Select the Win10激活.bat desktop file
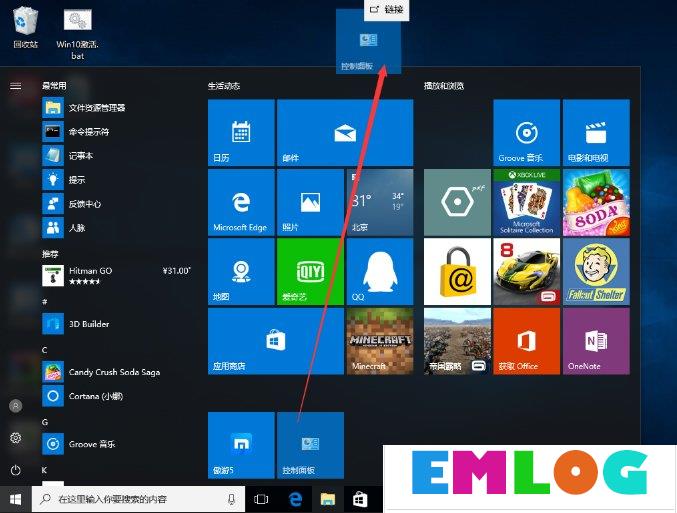 77,35
